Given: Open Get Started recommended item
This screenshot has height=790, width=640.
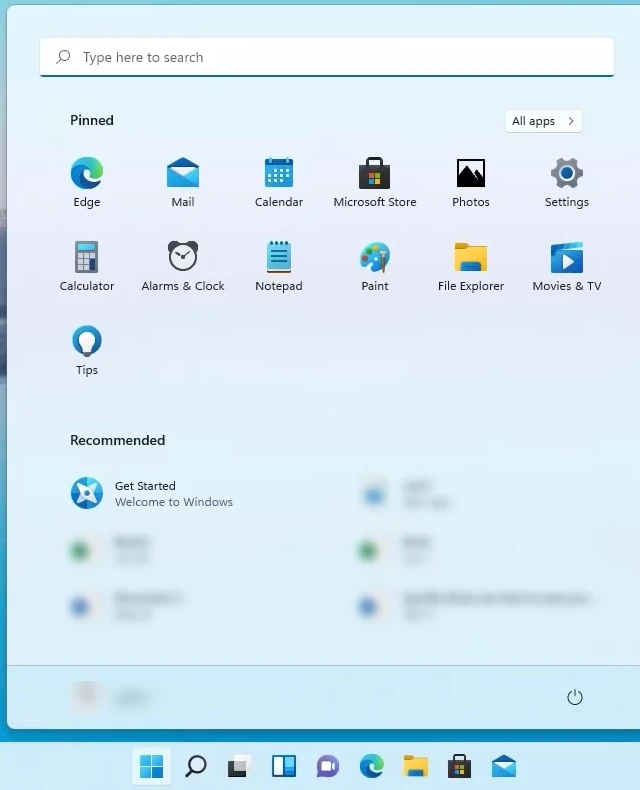Looking at the screenshot, I should 152,493.
